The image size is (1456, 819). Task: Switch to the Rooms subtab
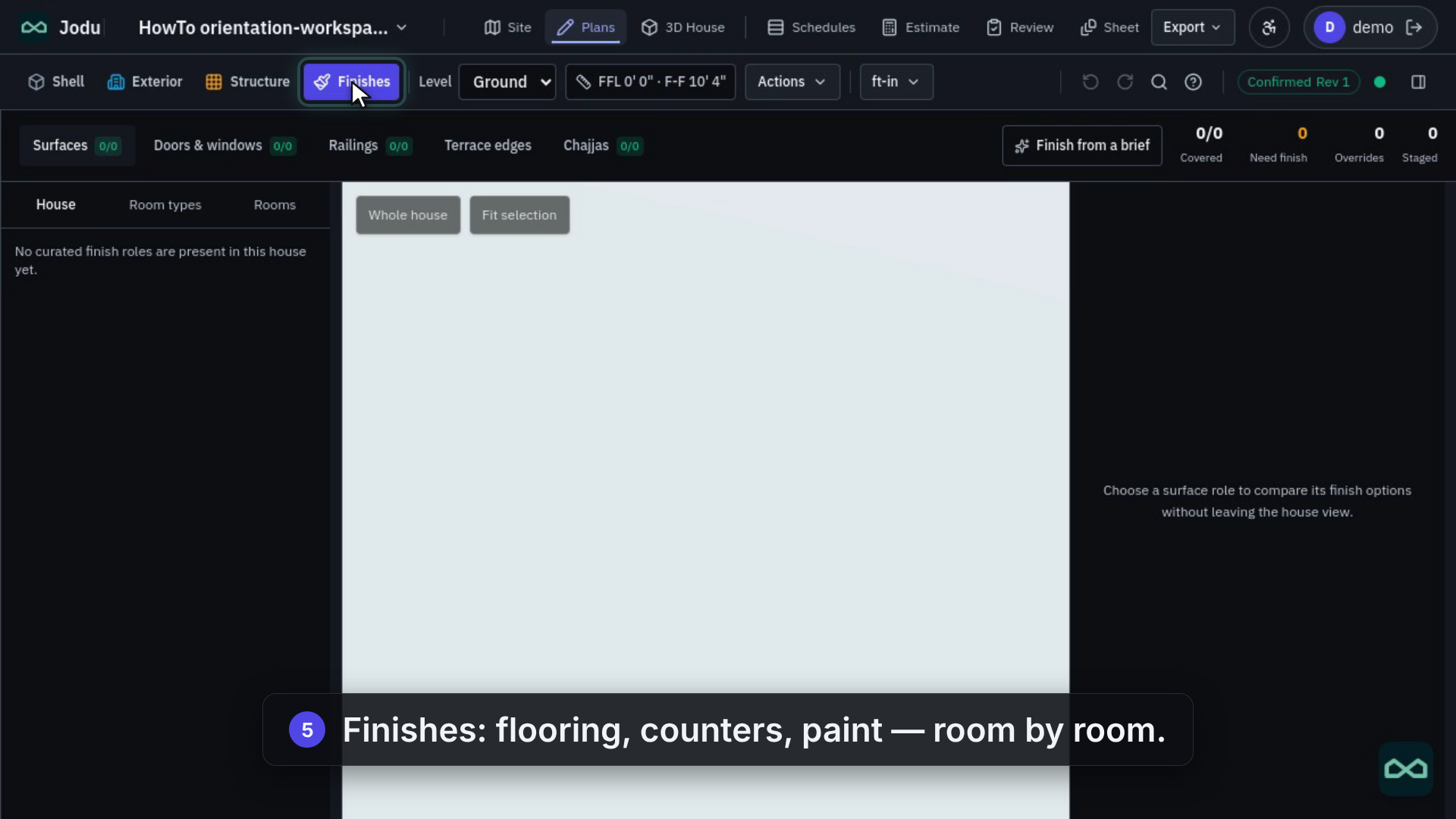(275, 205)
